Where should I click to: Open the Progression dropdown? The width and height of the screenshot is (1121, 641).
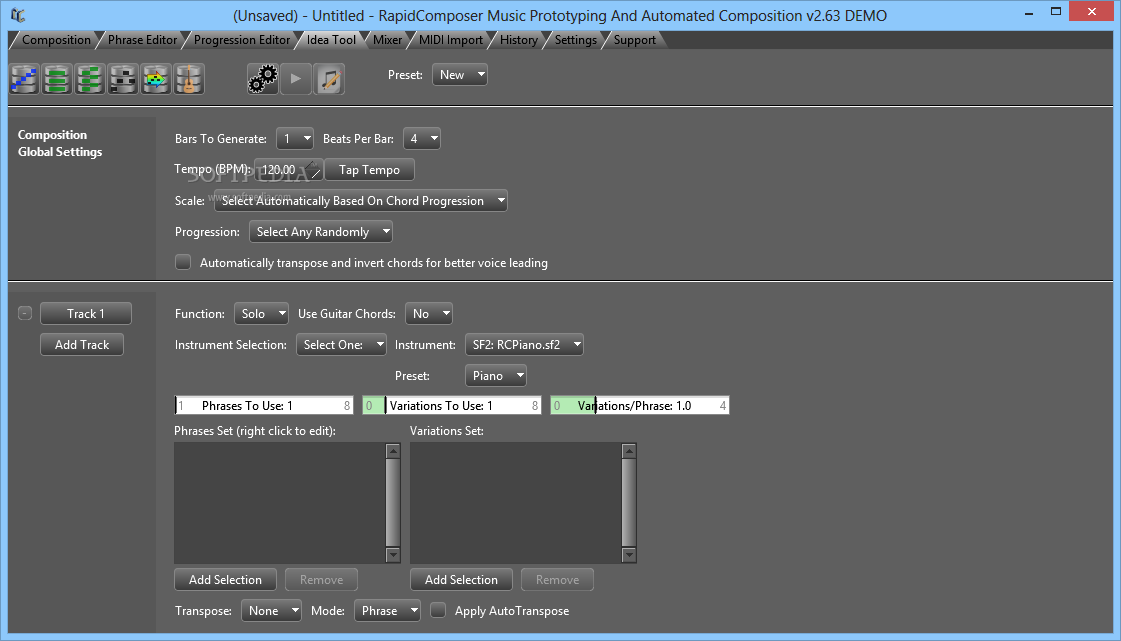pyautogui.click(x=321, y=232)
